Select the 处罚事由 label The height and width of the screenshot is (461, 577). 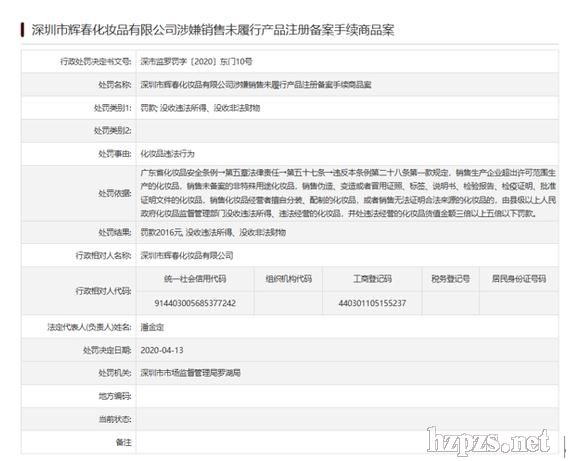click(x=114, y=154)
